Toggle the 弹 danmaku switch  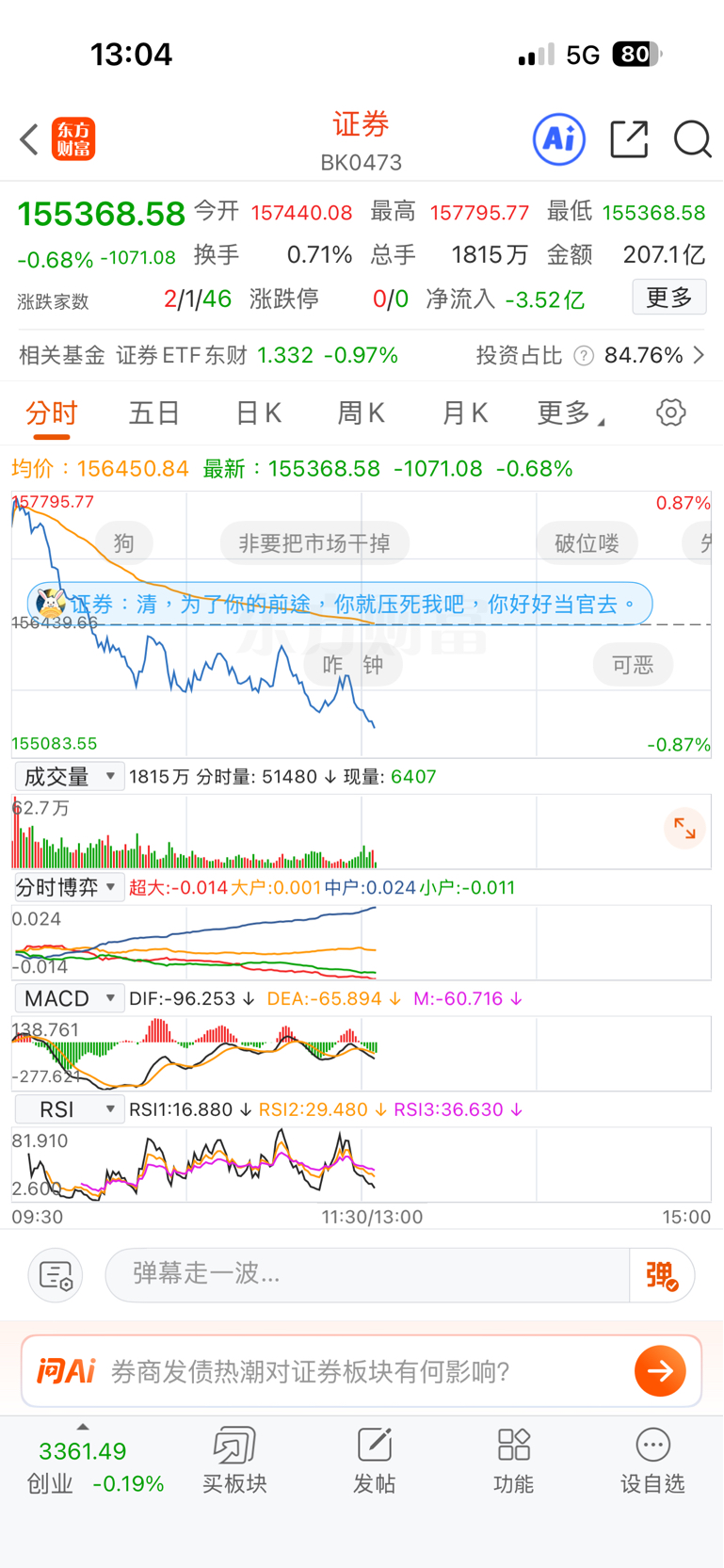pyautogui.click(x=662, y=1275)
